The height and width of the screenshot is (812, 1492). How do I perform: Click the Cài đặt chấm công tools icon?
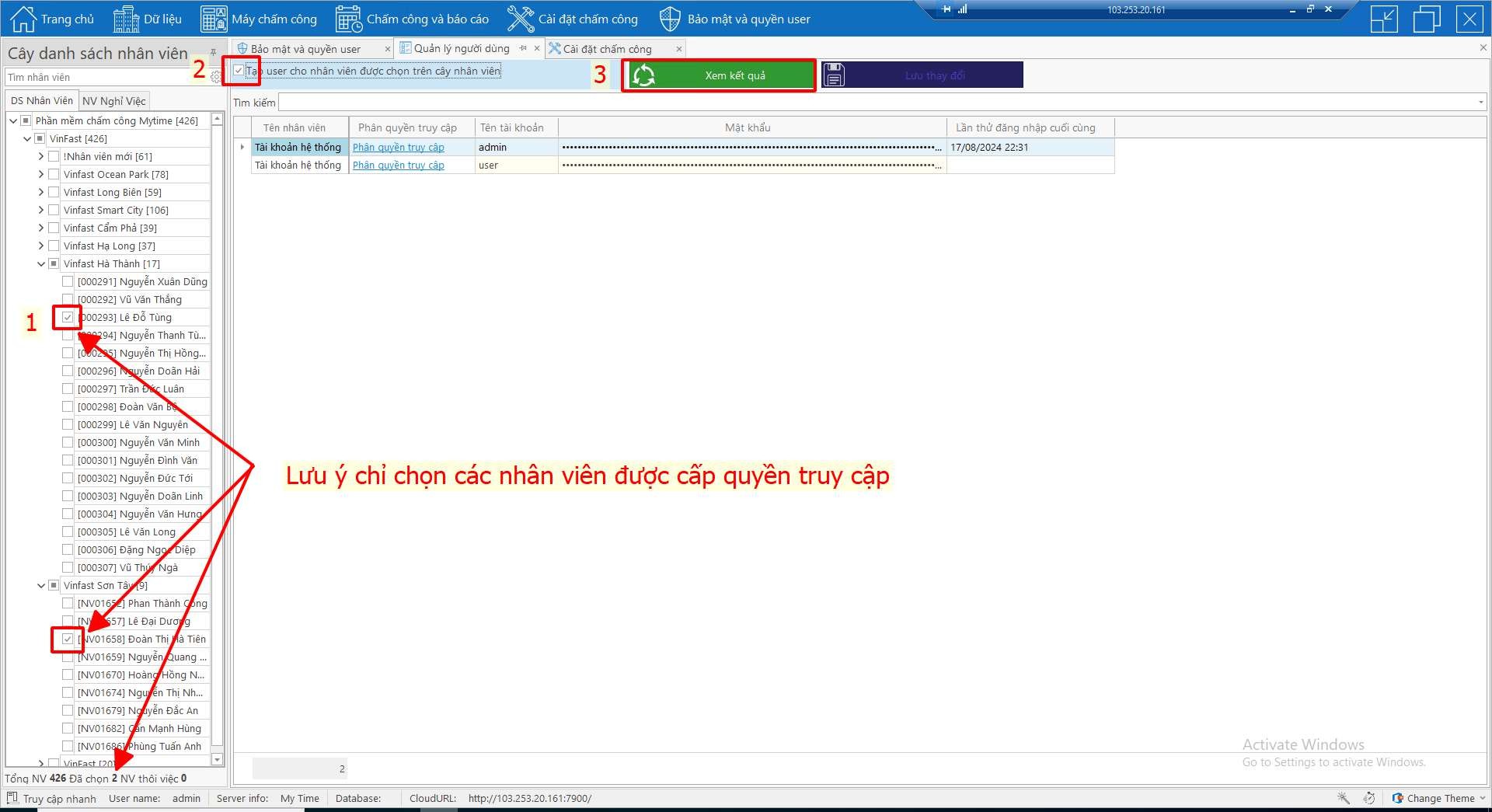coord(520,19)
